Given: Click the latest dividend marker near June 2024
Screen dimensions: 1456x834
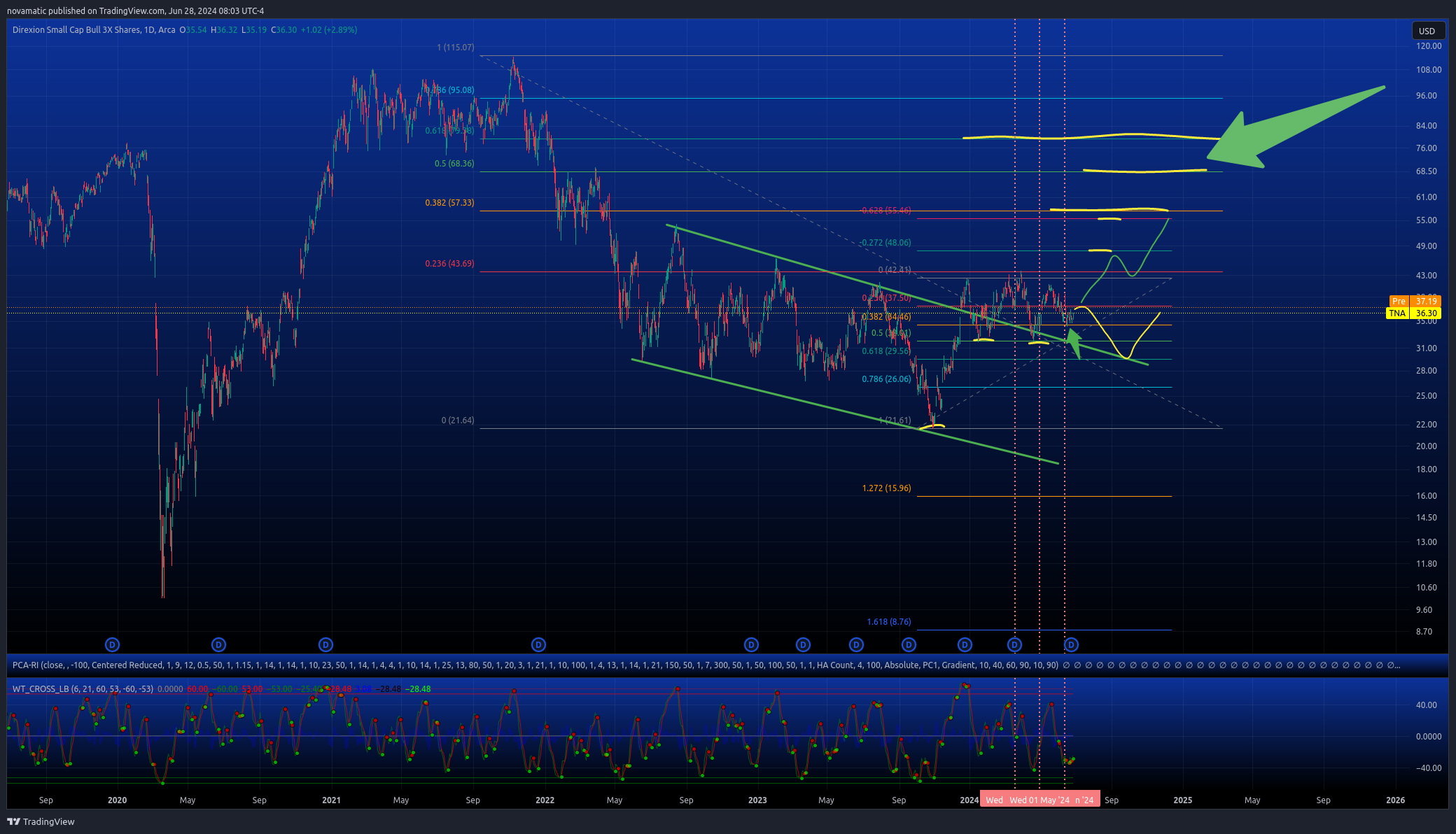Looking at the screenshot, I should (x=1071, y=644).
